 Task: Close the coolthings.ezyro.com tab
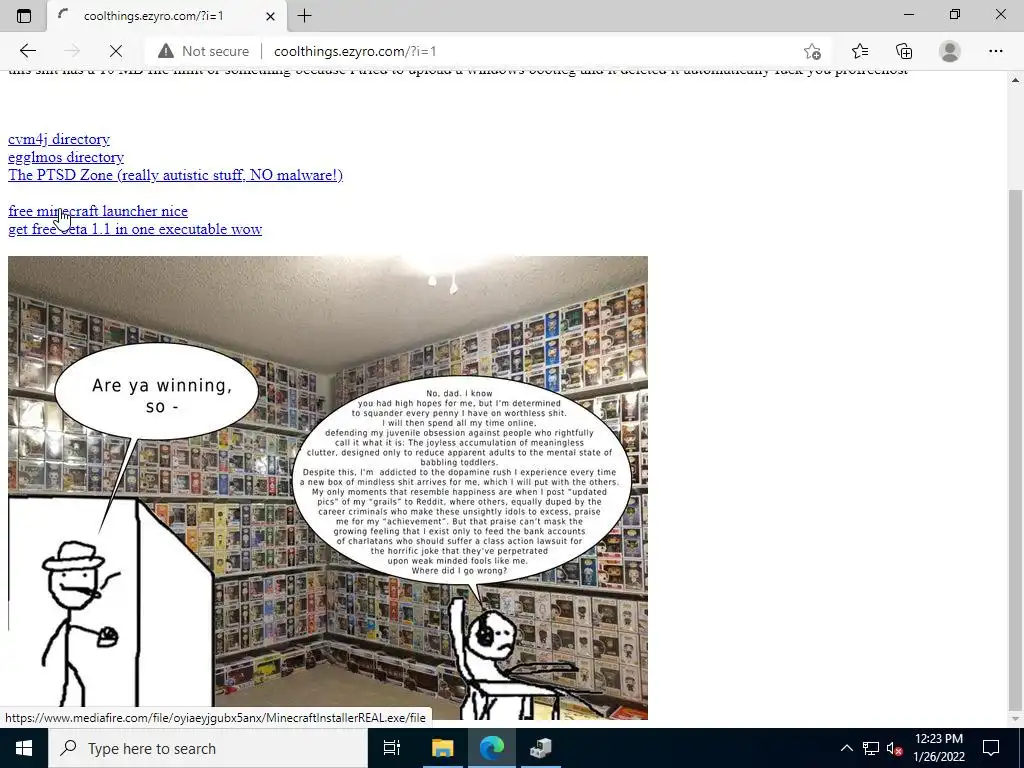tap(270, 16)
